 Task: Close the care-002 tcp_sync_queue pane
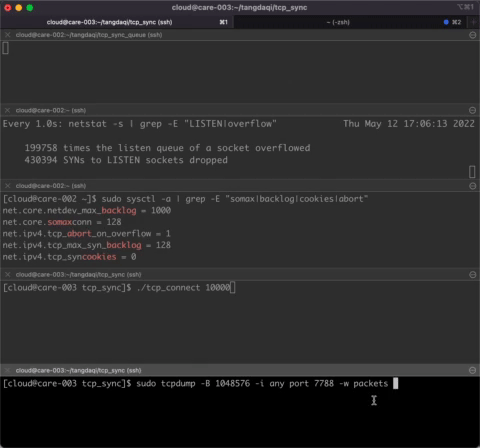tap(8, 35)
